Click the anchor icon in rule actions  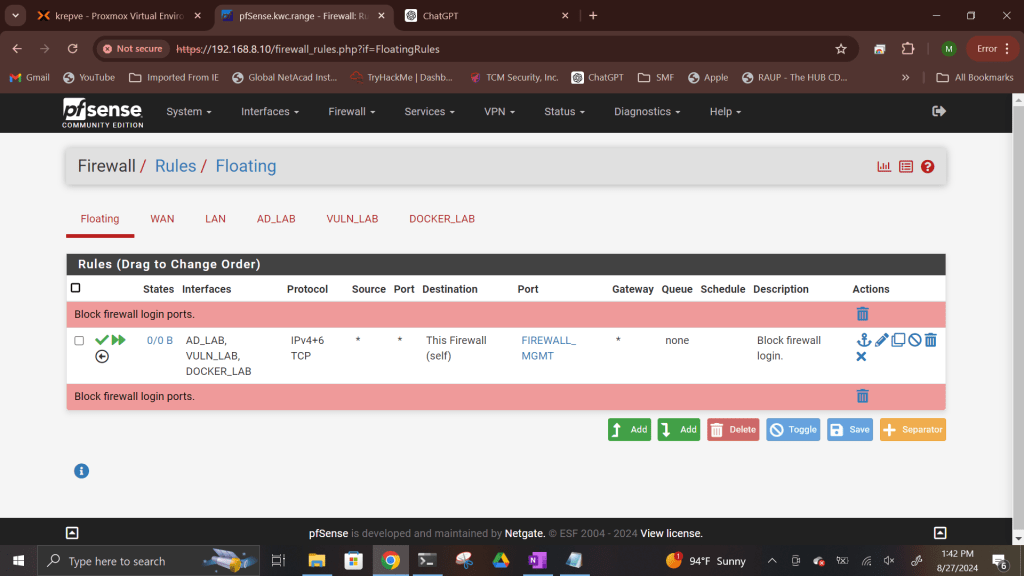864,340
